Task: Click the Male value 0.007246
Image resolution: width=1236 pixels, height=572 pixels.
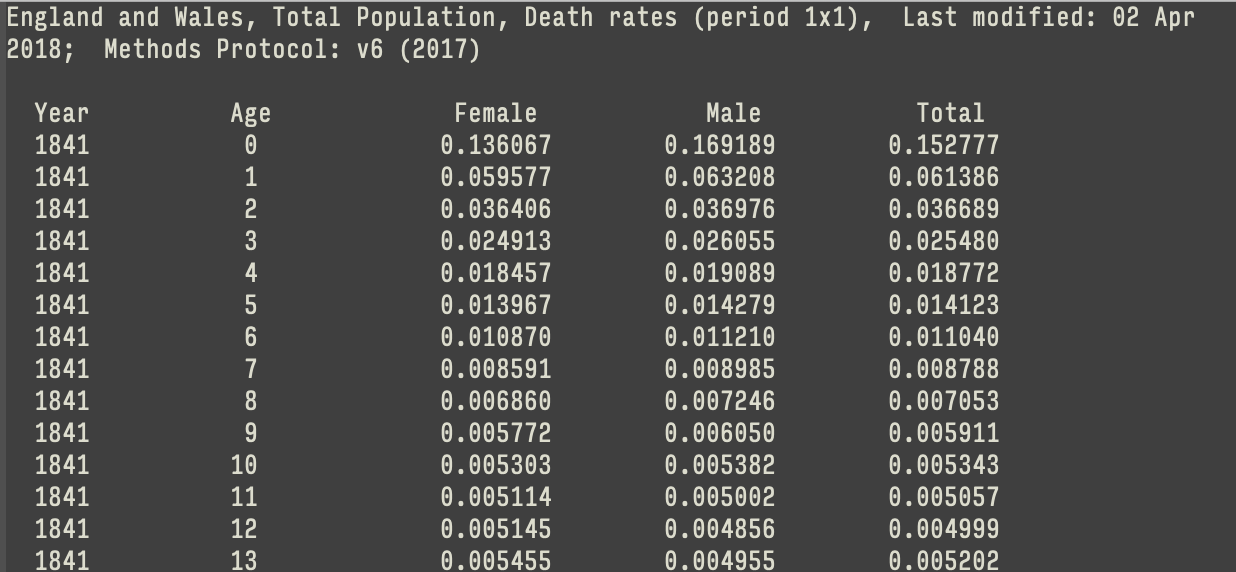Action: point(719,401)
